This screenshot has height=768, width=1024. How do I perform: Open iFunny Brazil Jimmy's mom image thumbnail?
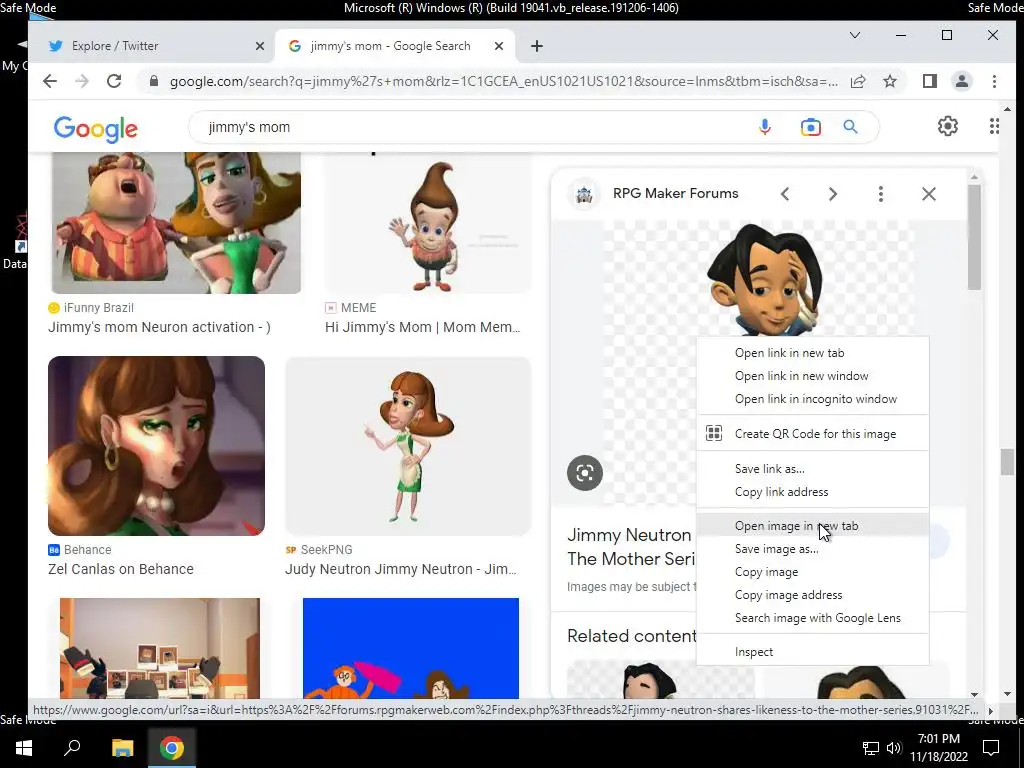(176, 223)
